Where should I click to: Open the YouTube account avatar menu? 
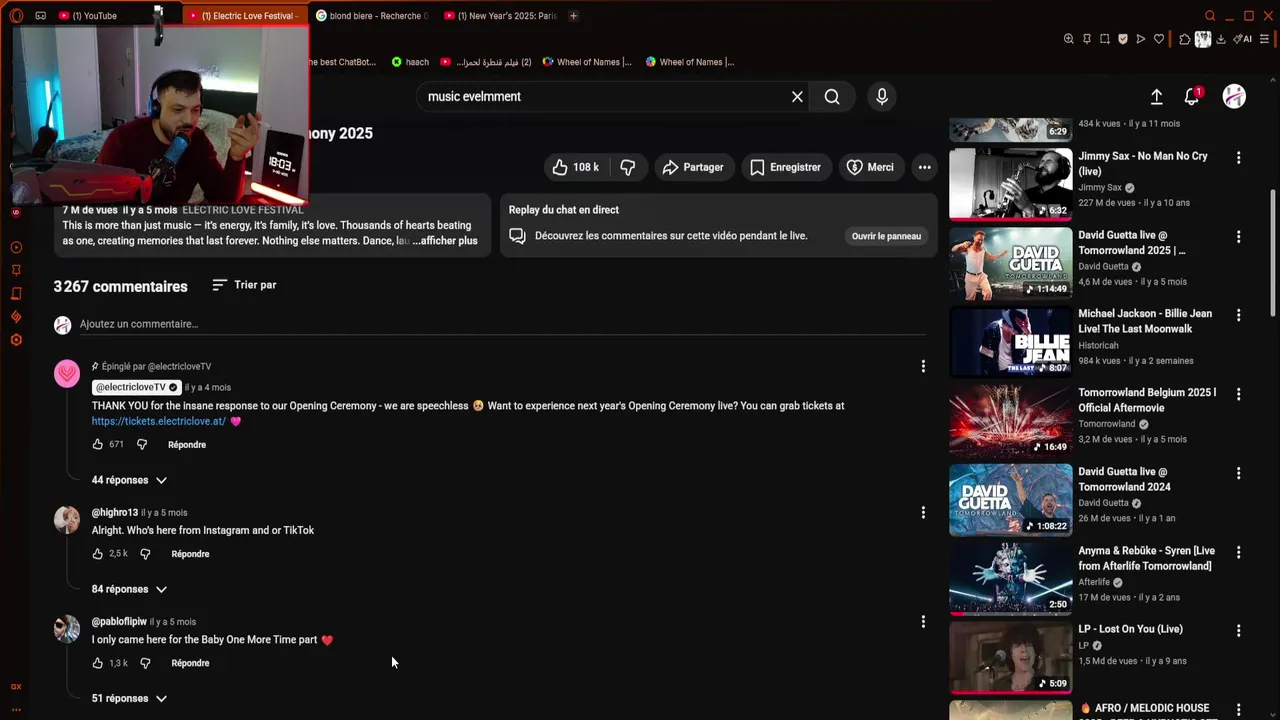pyautogui.click(x=1234, y=96)
